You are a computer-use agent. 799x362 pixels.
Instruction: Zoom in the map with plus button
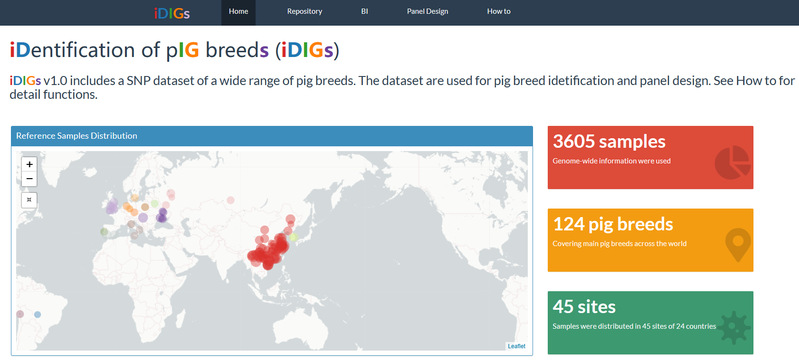(30, 164)
